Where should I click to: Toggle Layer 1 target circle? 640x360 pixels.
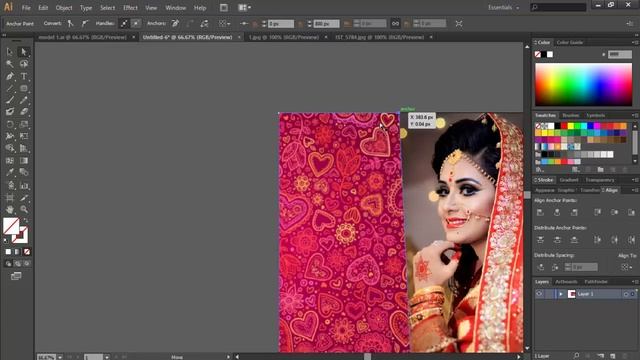point(626,294)
